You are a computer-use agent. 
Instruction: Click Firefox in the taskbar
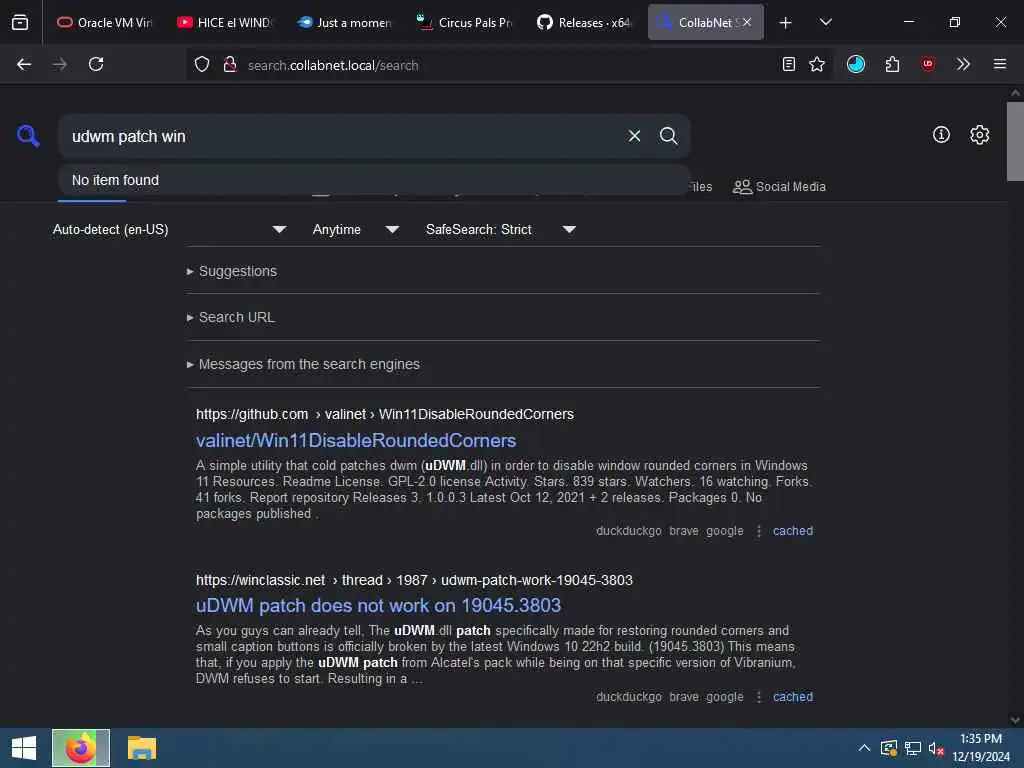(81, 748)
